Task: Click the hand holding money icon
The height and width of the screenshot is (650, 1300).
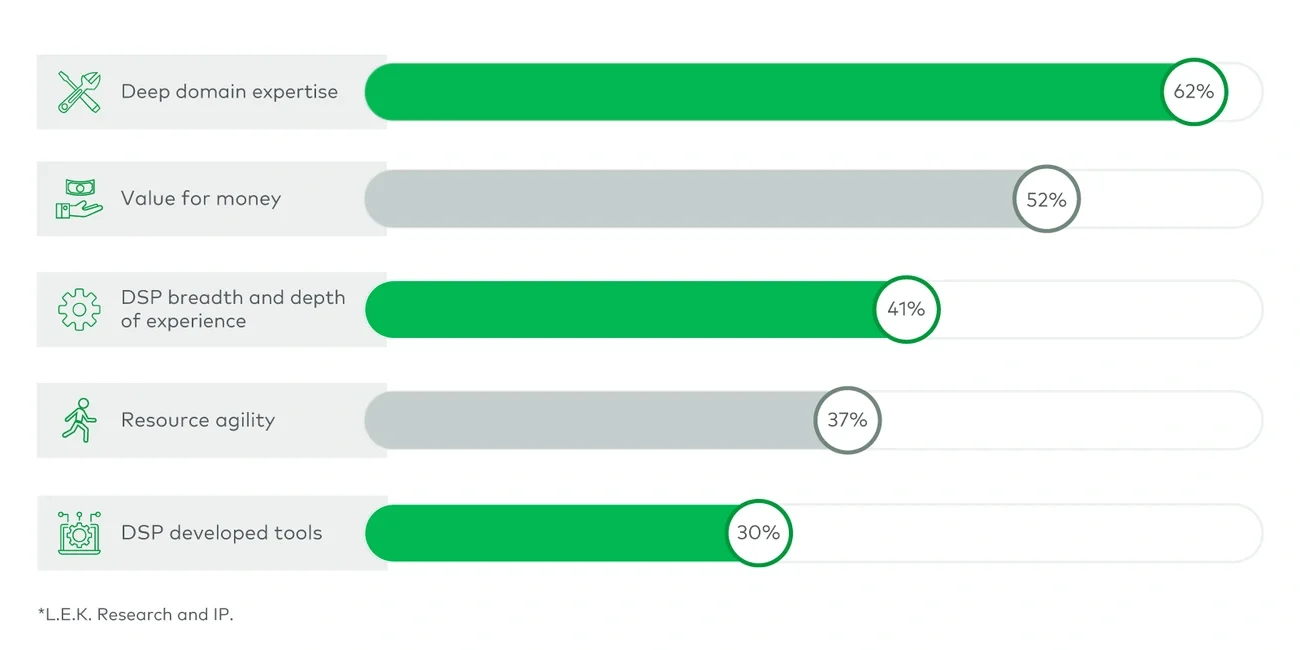Action: [x=79, y=199]
